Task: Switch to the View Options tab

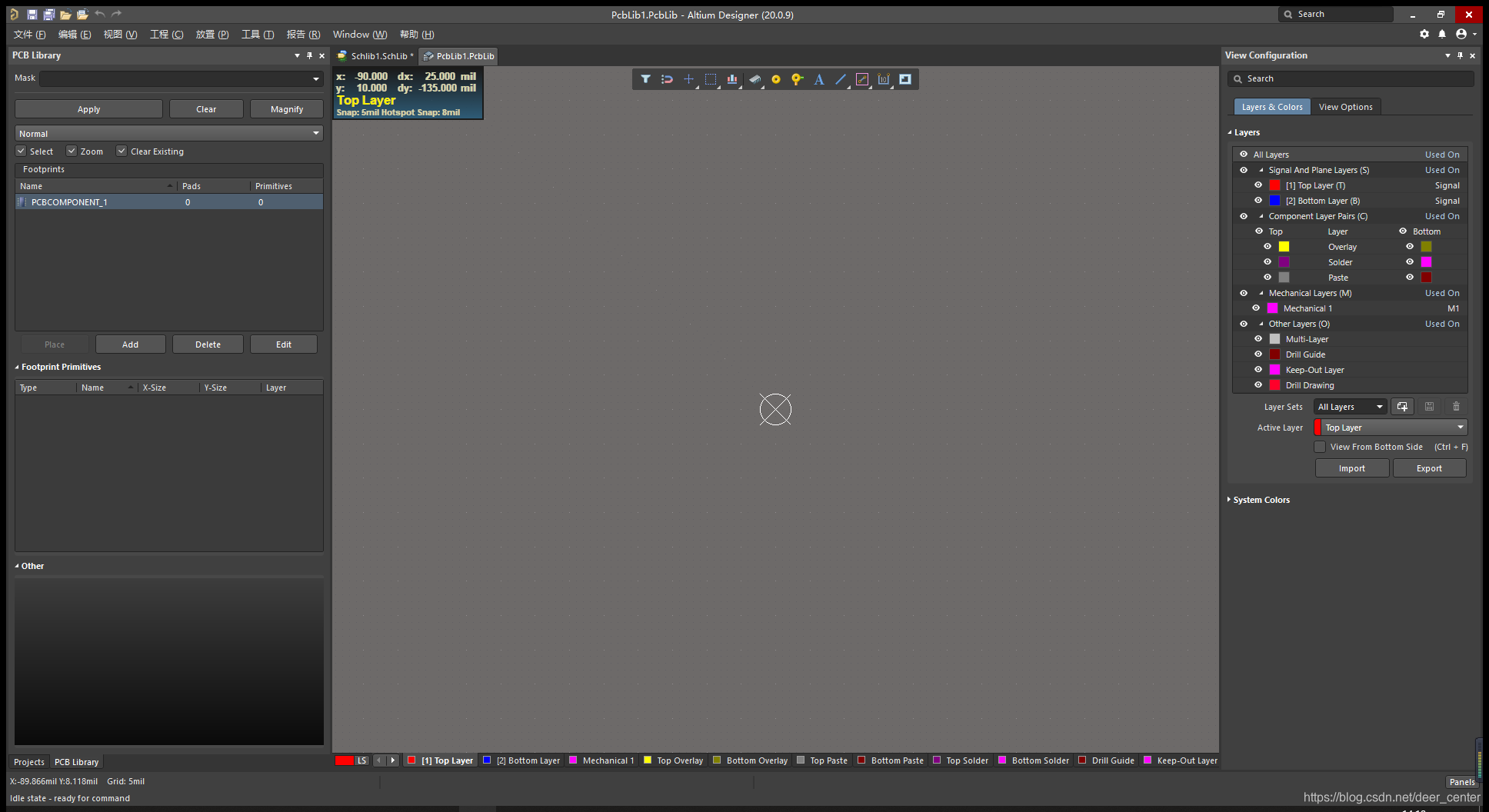Action: point(1345,107)
